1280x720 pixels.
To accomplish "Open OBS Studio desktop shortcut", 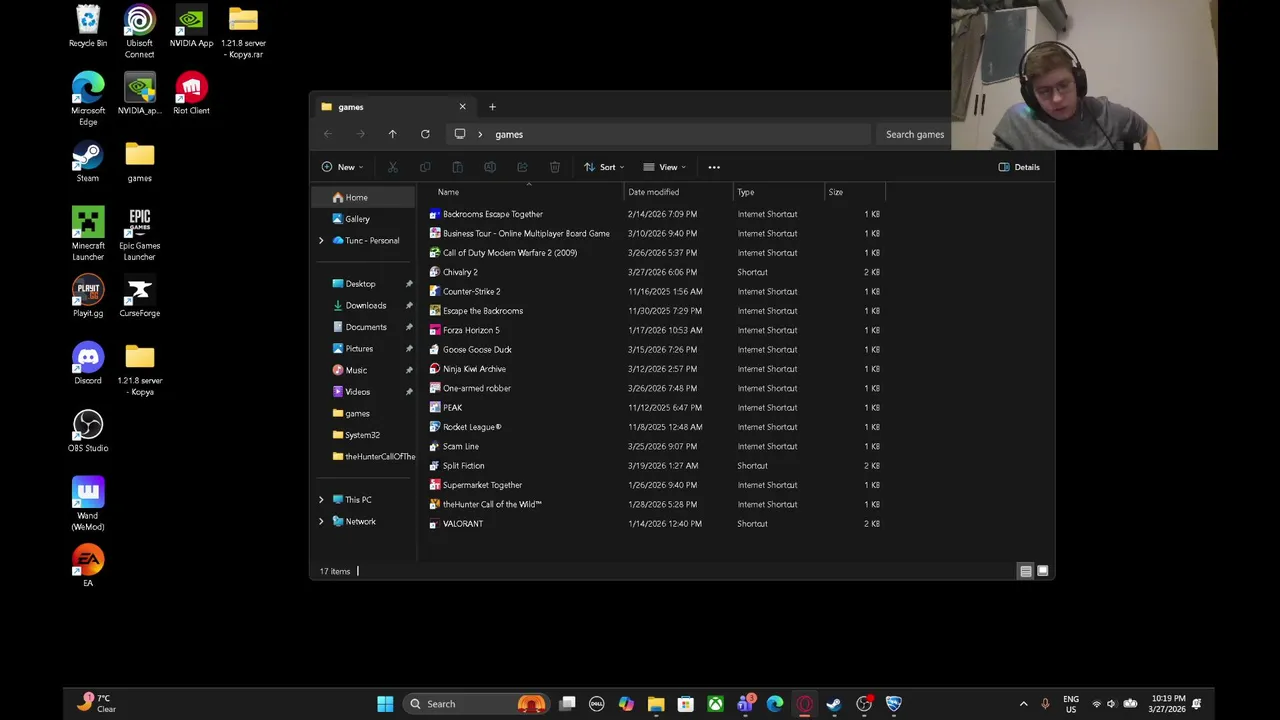I will [88, 431].
